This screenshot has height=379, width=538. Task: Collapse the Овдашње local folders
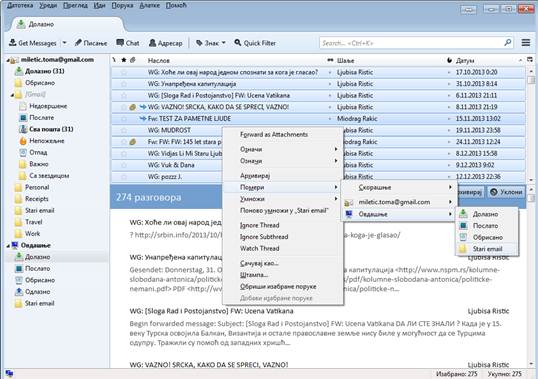click(x=8, y=246)
